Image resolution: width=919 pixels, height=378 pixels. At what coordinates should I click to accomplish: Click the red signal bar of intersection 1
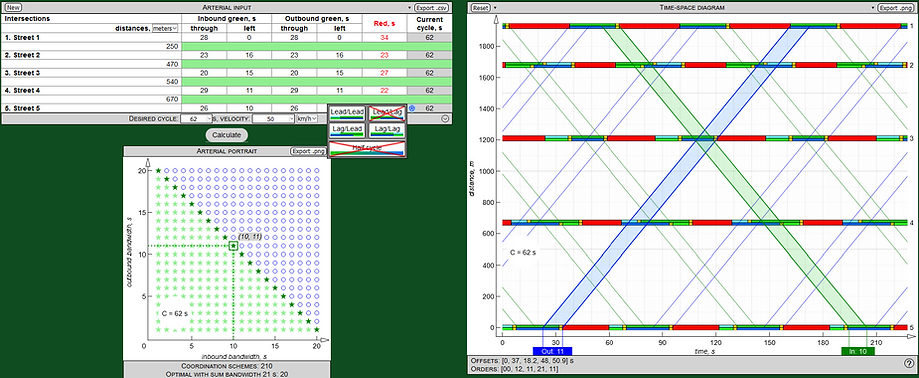540,26
